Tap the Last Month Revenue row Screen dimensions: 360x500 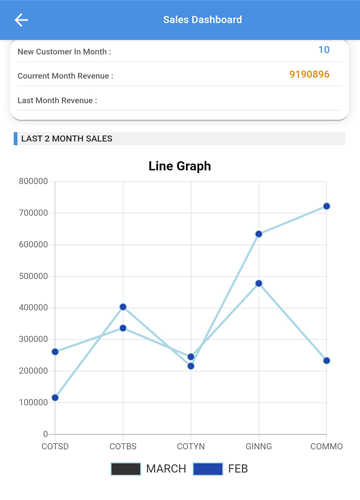[179, 100]
